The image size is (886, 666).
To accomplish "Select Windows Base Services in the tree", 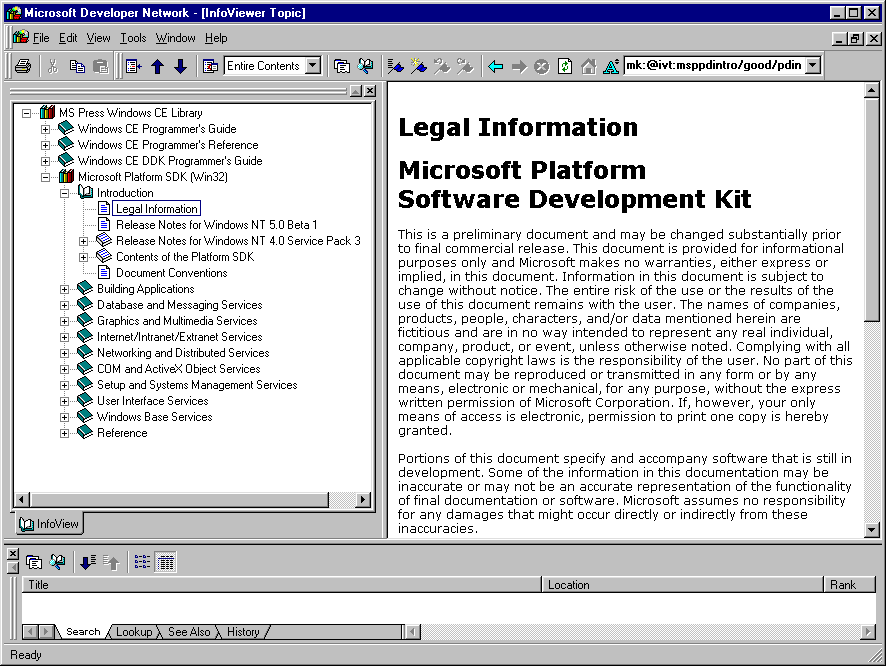I will 155,417.
